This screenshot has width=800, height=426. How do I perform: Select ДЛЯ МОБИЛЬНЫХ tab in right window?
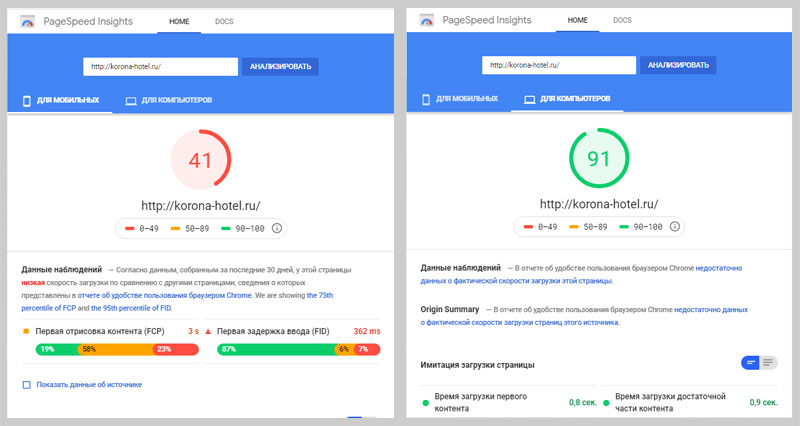tap(460, 98)
